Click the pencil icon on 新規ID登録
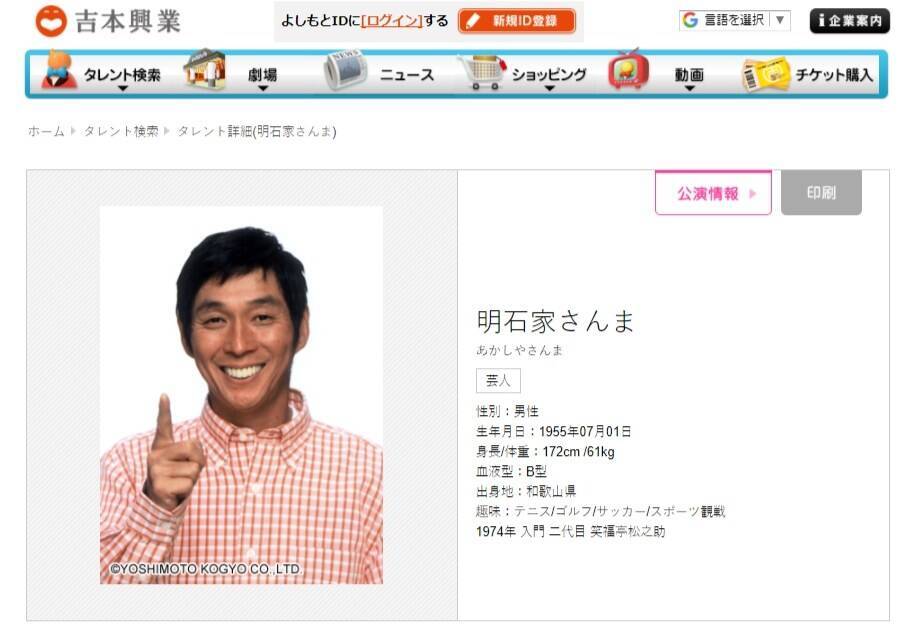Screen dimensions: 904x627 coord(473,21)
